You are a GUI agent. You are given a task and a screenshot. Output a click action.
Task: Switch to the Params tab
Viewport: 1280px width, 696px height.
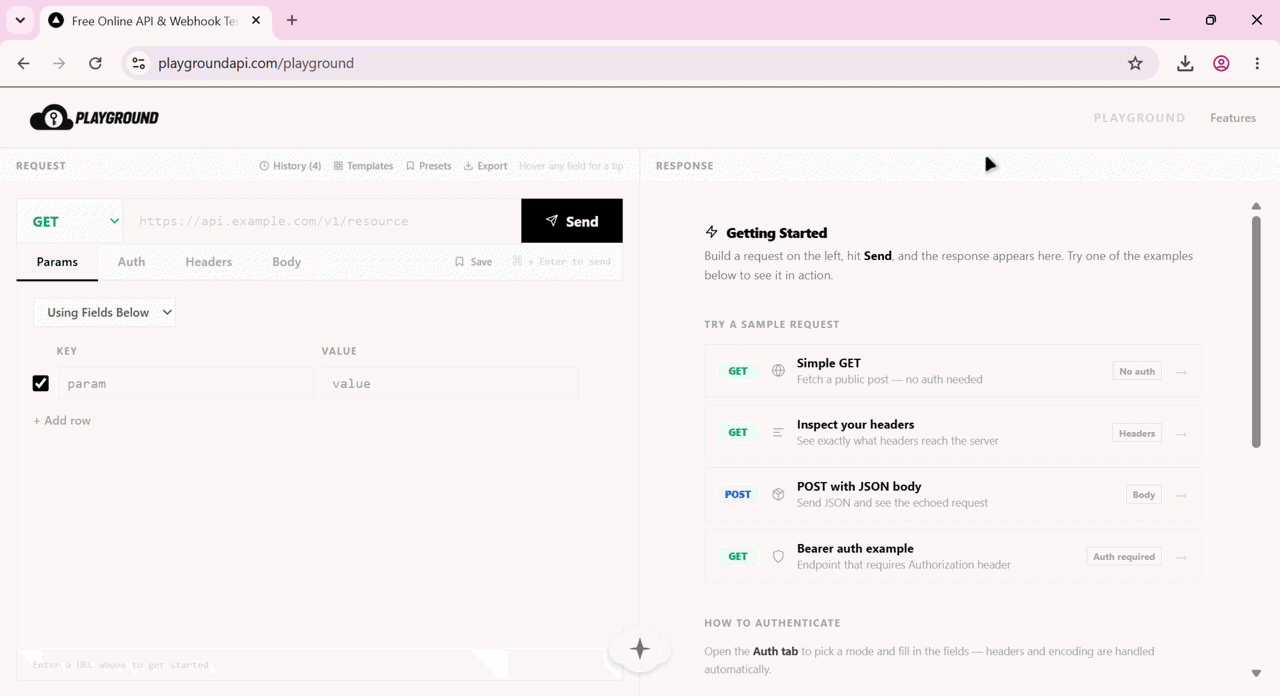coord(57,262)
